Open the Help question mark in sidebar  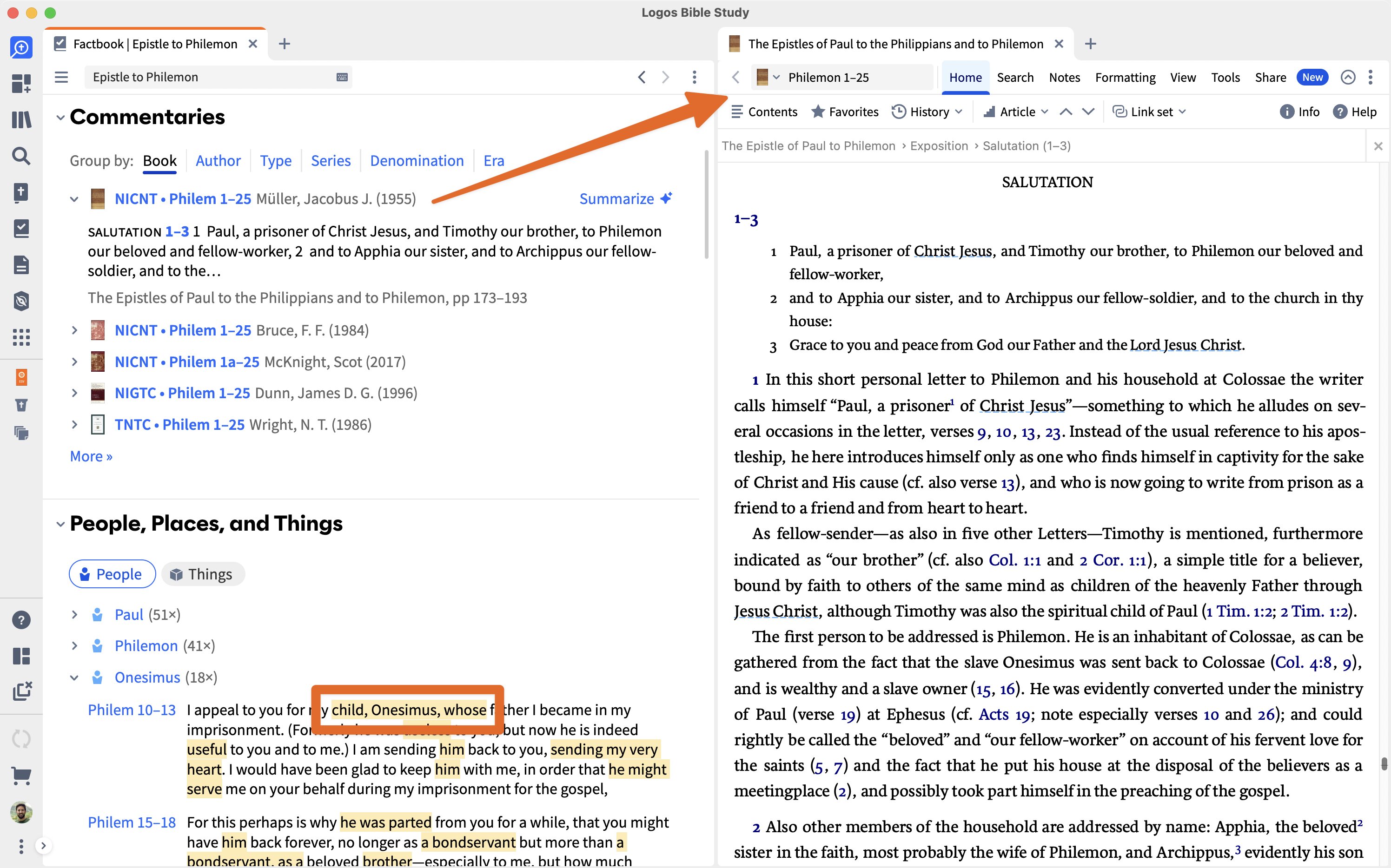point(21,620)
